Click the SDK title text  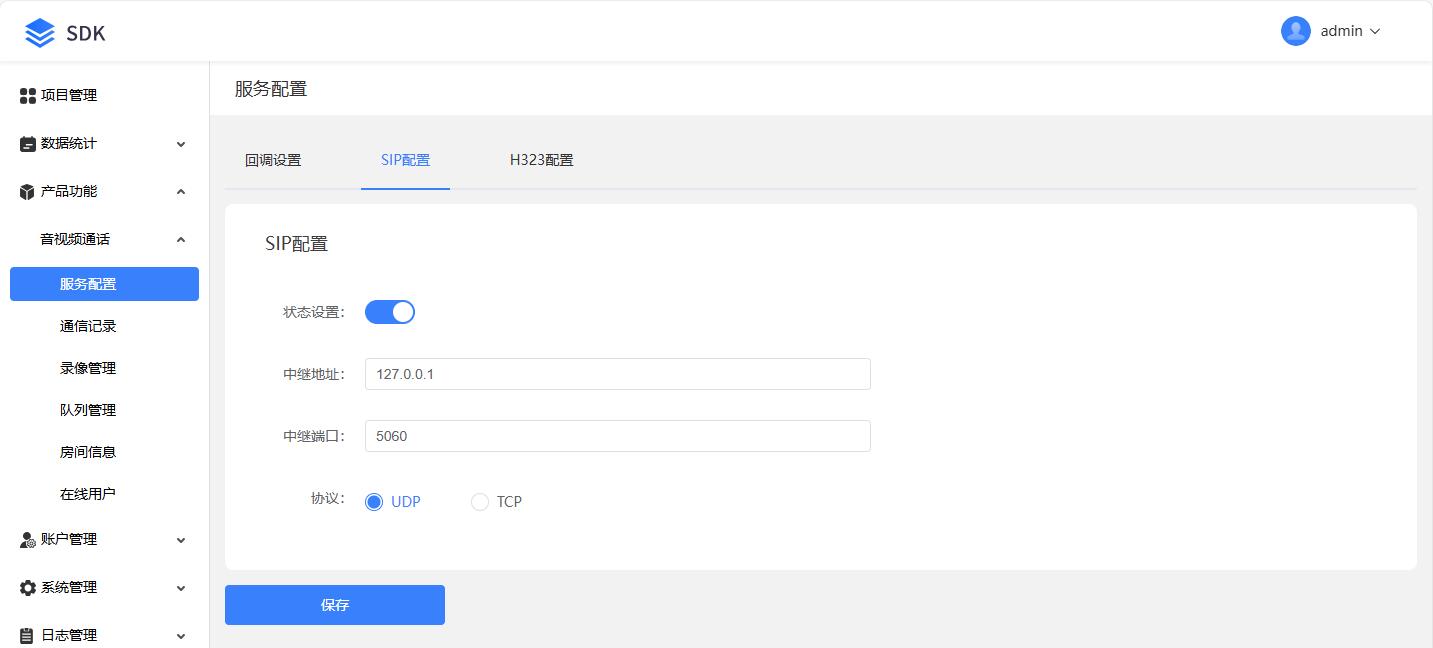pos(86,33)
